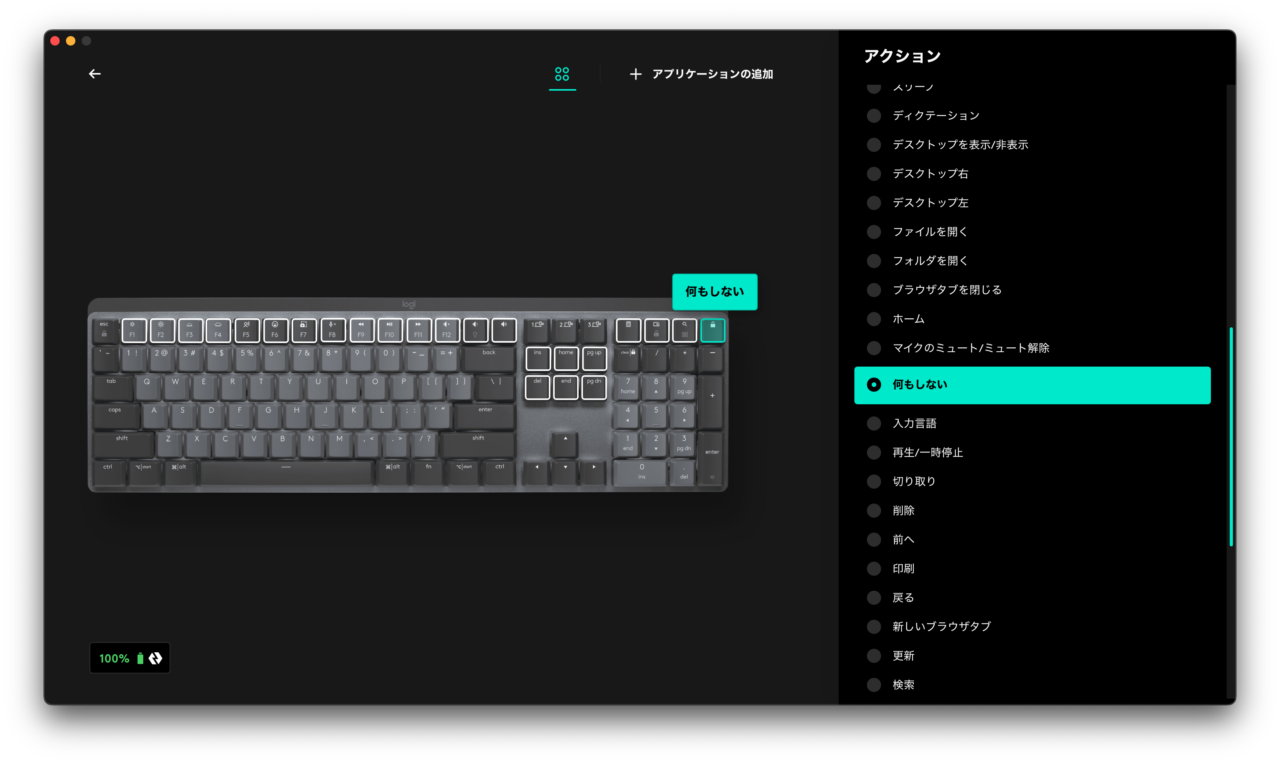Open the all-applications grid icon
1280x763 pixels.
pos(562,74)
